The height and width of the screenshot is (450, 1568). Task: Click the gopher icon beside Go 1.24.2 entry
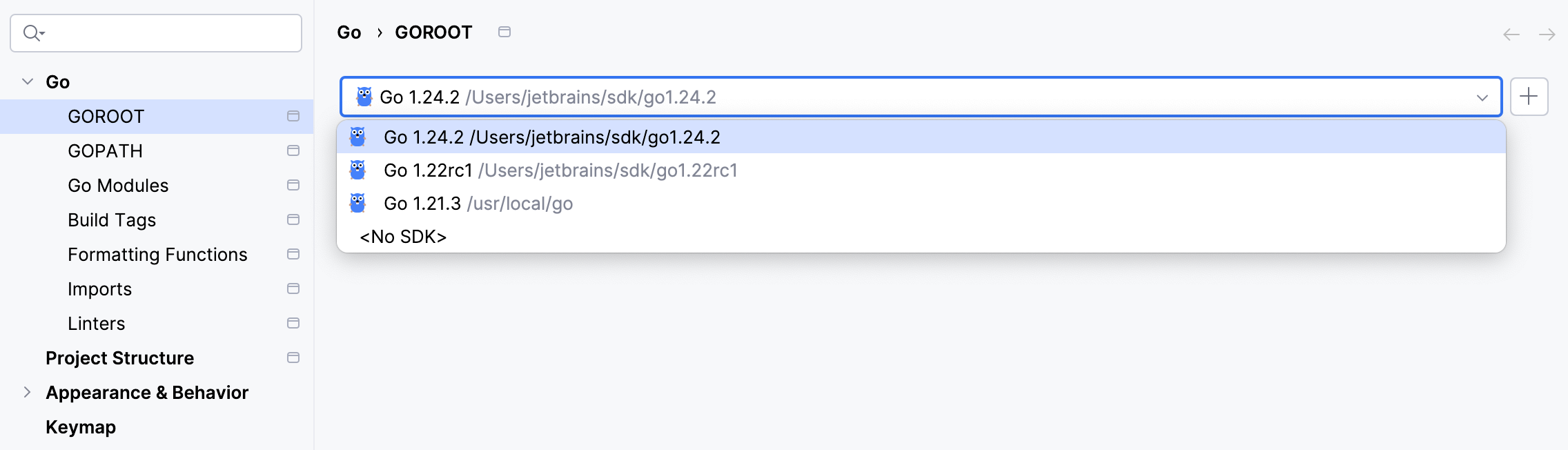[359, 137]
